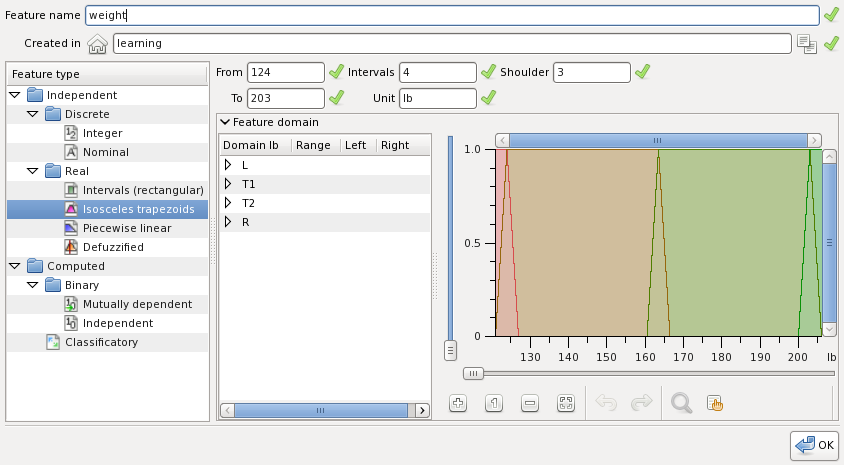Click the chart's top horizontal scrollbar thumb
Screen dimensions: 844x465
coord(658,140)
